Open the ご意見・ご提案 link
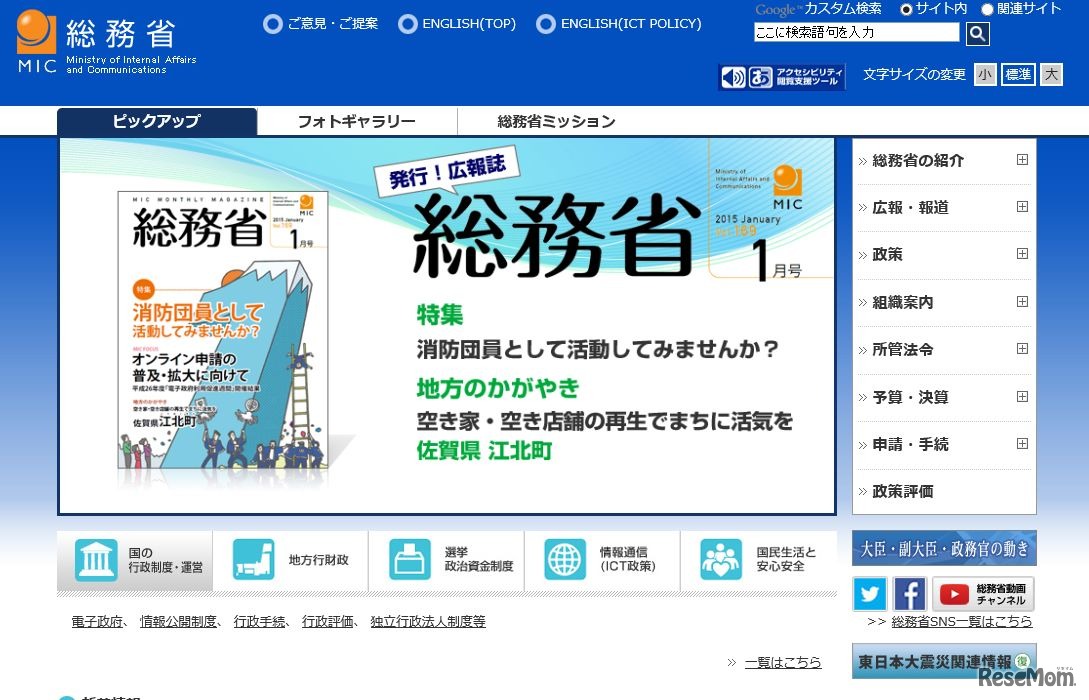Screen dimensions: 1089x700 333,24
